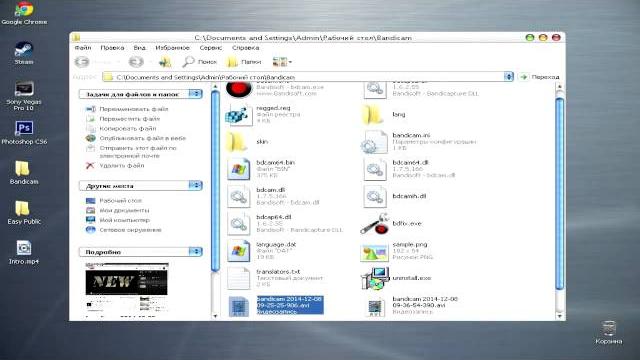
Task: Go to Рабочий стол in other places
Action: (x=120, y=200)
